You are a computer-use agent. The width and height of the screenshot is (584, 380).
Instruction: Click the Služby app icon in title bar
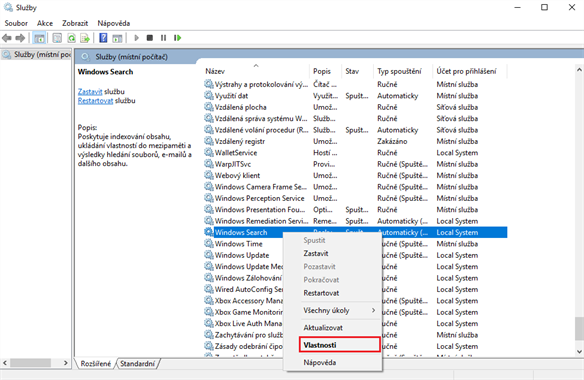tap(8, 7)
